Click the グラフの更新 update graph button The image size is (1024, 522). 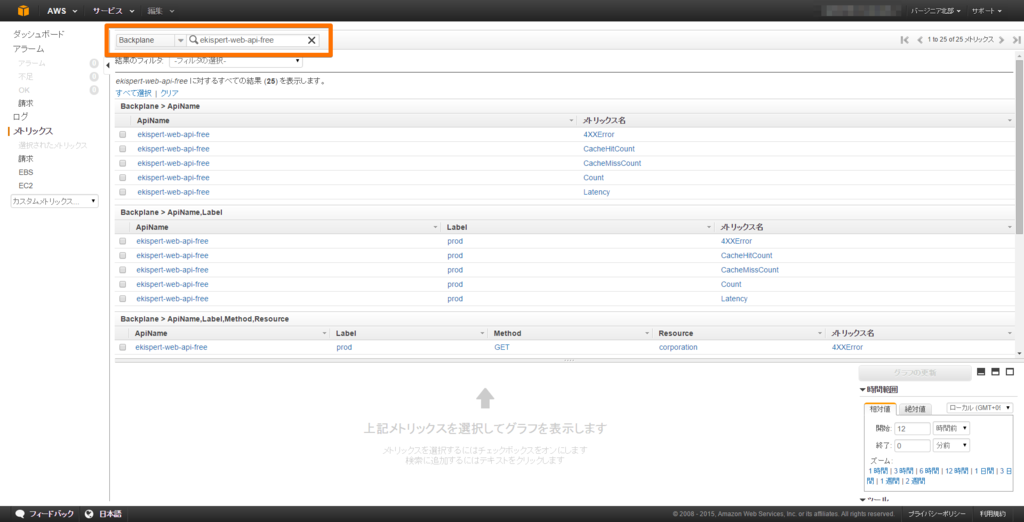[914, 372]
